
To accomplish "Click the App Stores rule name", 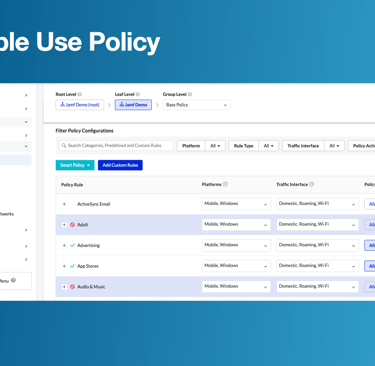I will (x=88, y=266).
